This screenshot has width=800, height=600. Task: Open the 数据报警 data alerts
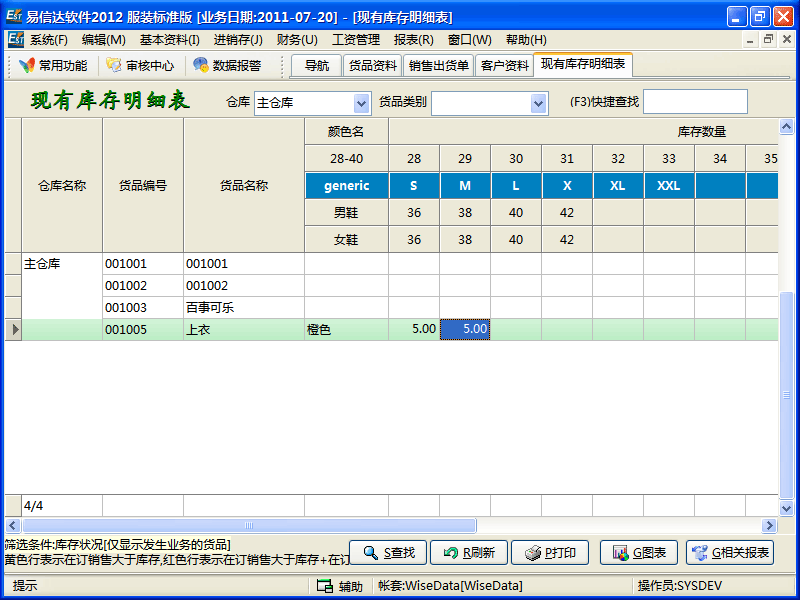click(227, 66)
